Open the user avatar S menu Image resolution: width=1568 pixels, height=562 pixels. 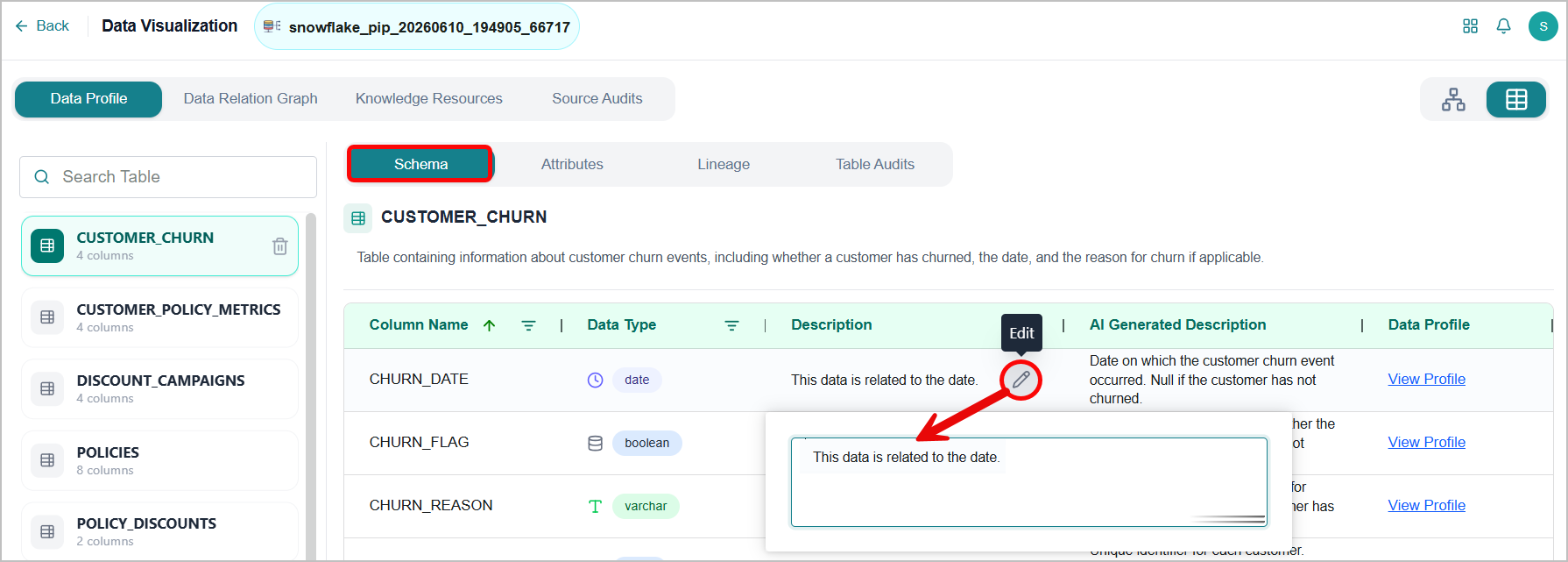click(x=1543, y=26)
